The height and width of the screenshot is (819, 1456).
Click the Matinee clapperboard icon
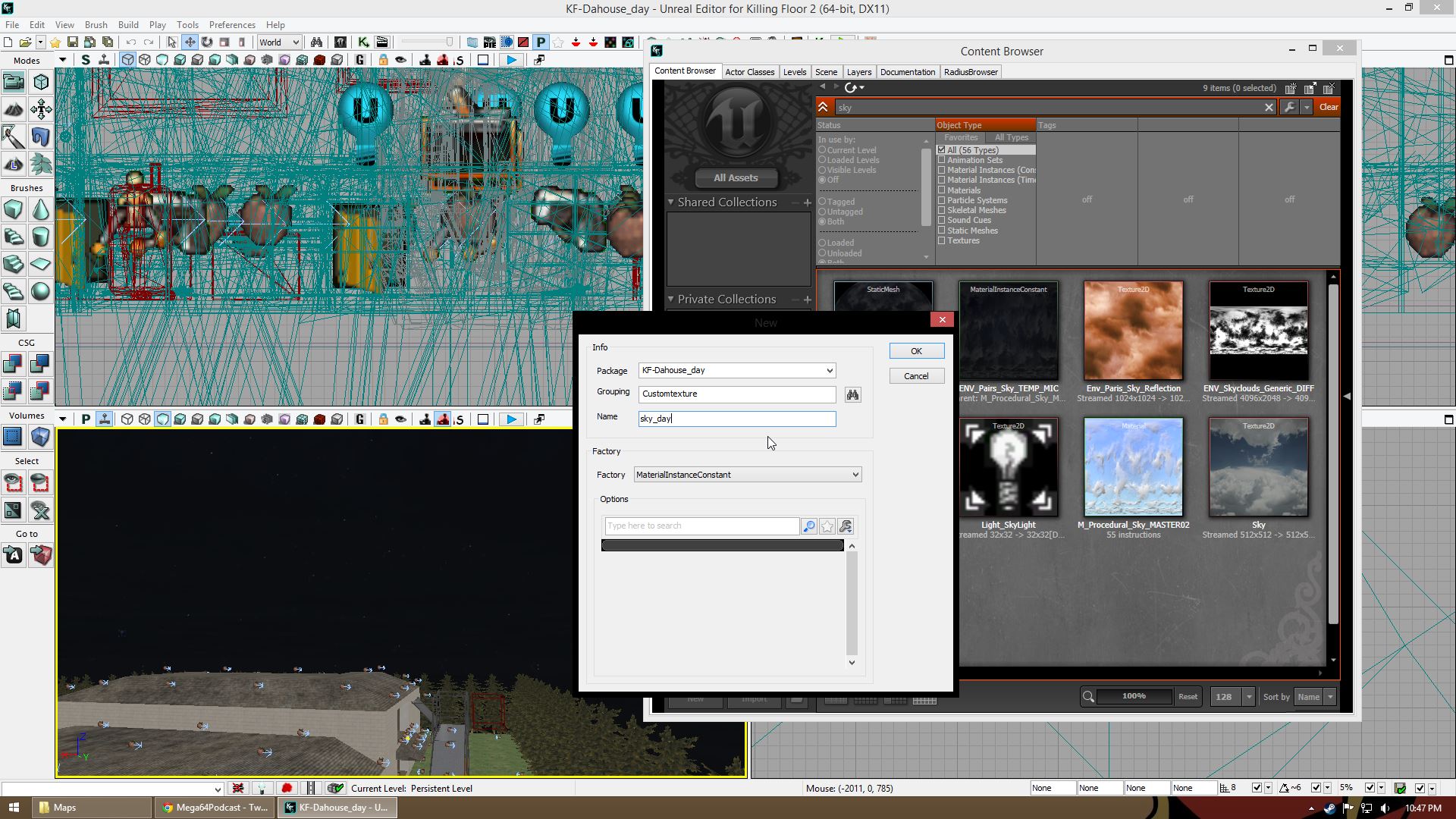381,42
